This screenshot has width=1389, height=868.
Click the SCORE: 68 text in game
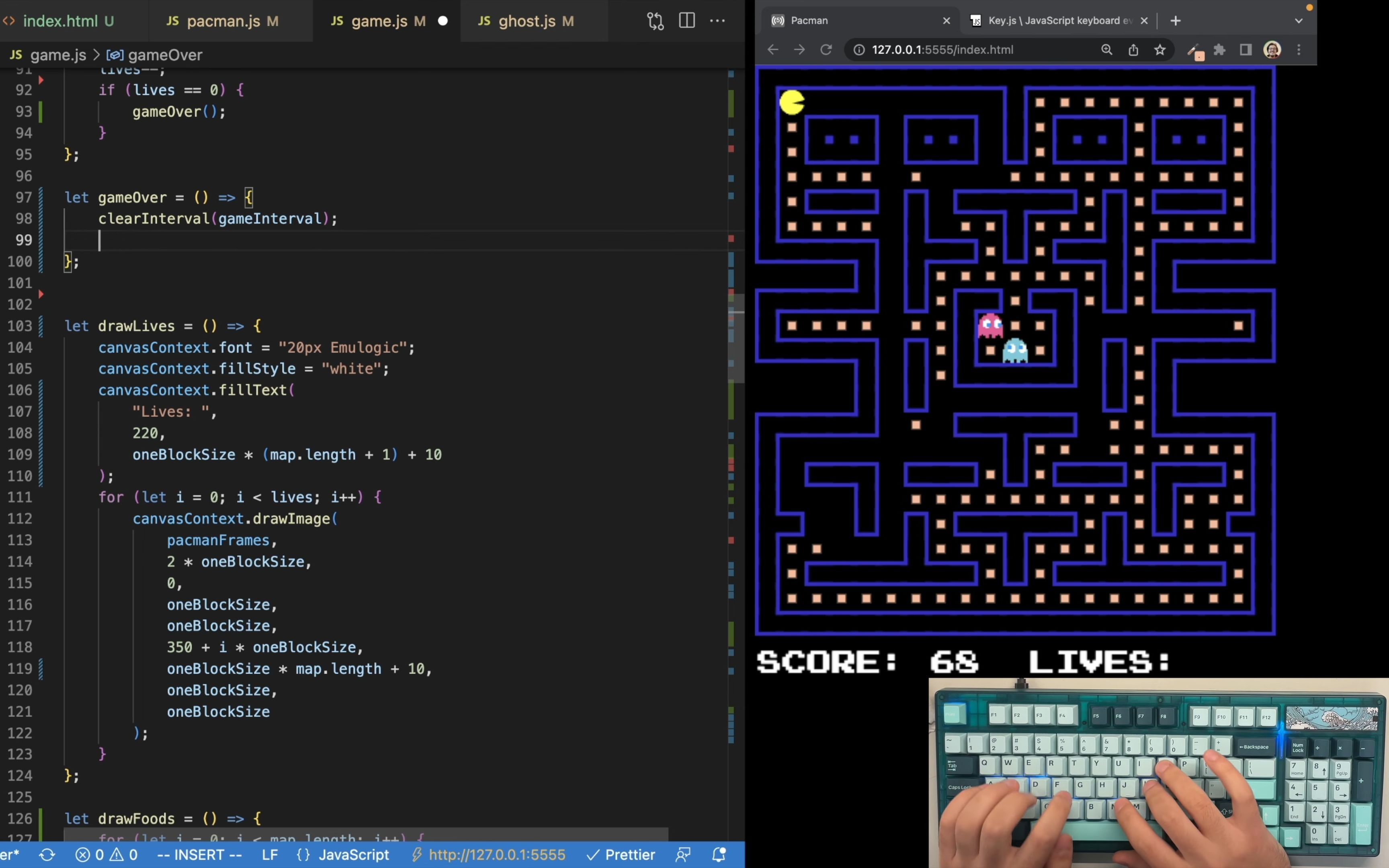[867, 662]
